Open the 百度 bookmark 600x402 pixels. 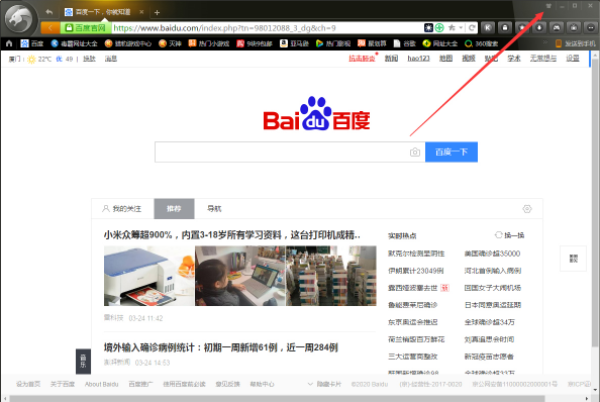click(x=32, y=43)
